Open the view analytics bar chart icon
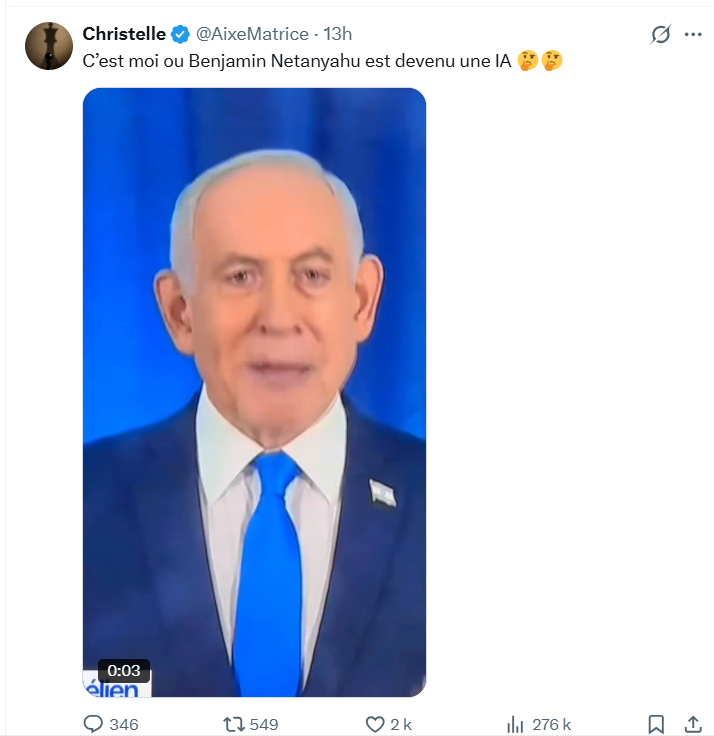Image resolution: width=714 pixels, height=736 pixels. [x=516, y=724]
